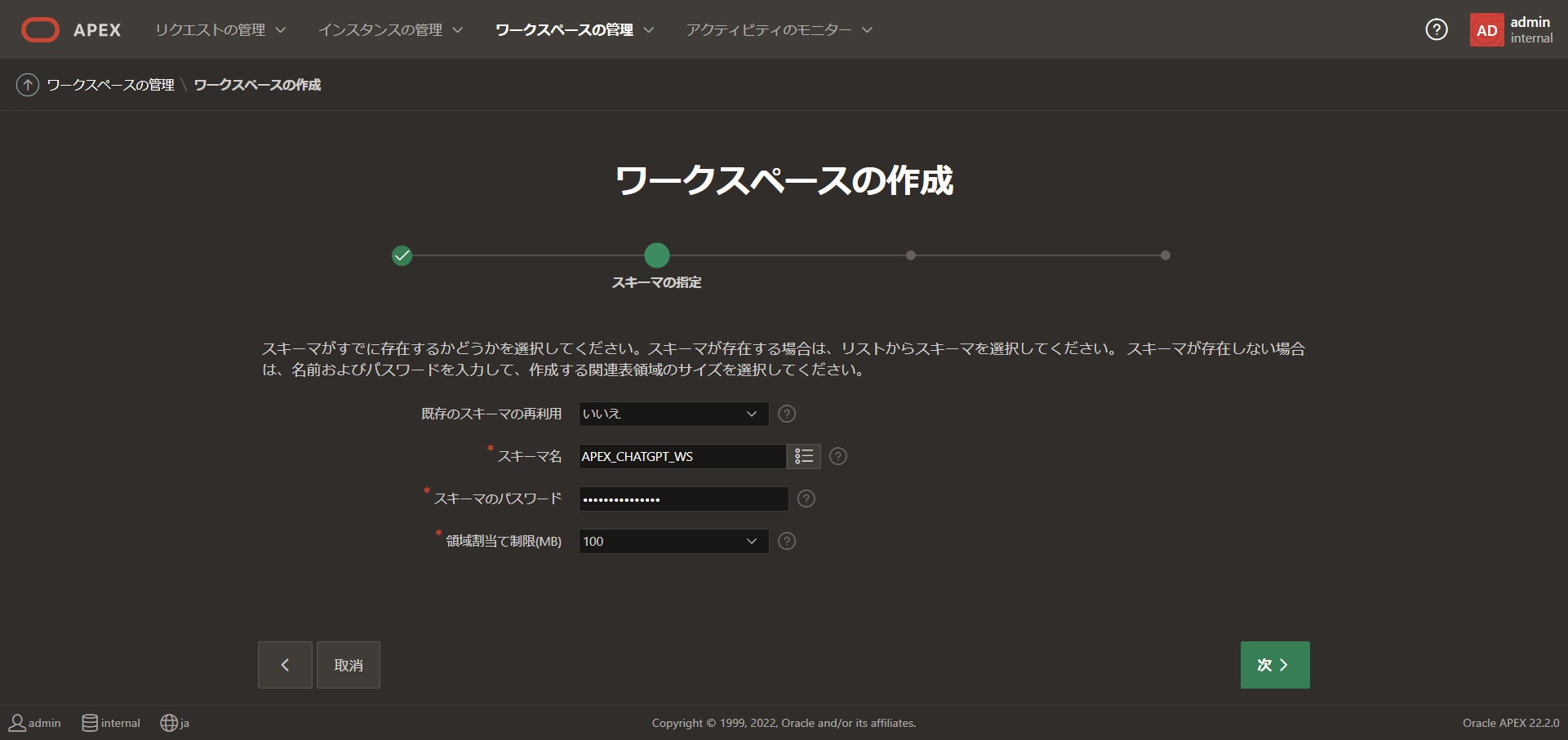This screenshot has width=1568, height=740.
Task: Click the breadcrumb up-arrow icon
Action: pyautogui.click(x=28, y=85)
